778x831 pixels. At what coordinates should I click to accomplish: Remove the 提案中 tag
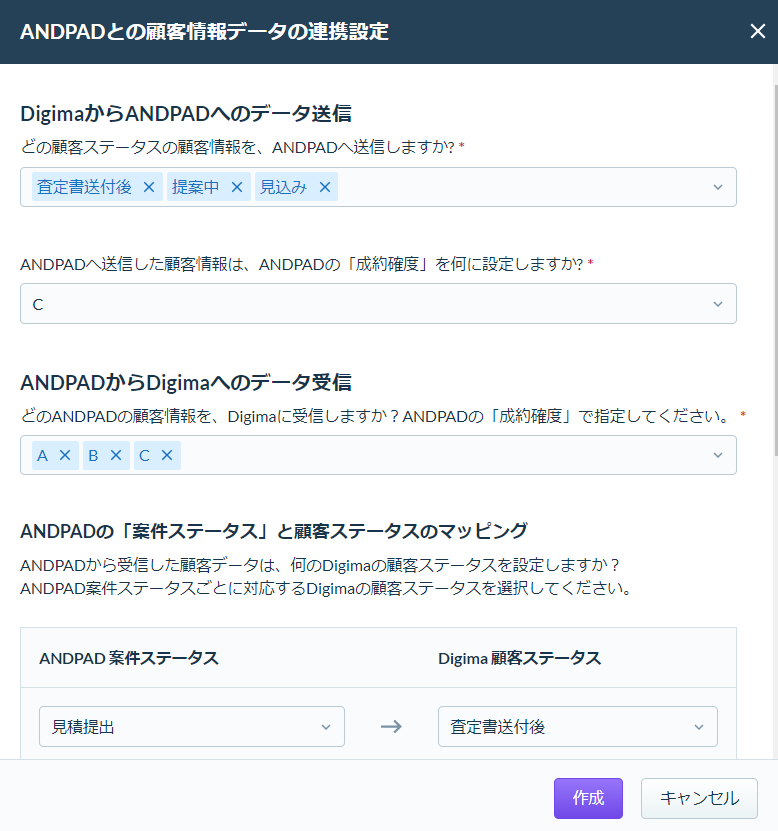(237, 187)
